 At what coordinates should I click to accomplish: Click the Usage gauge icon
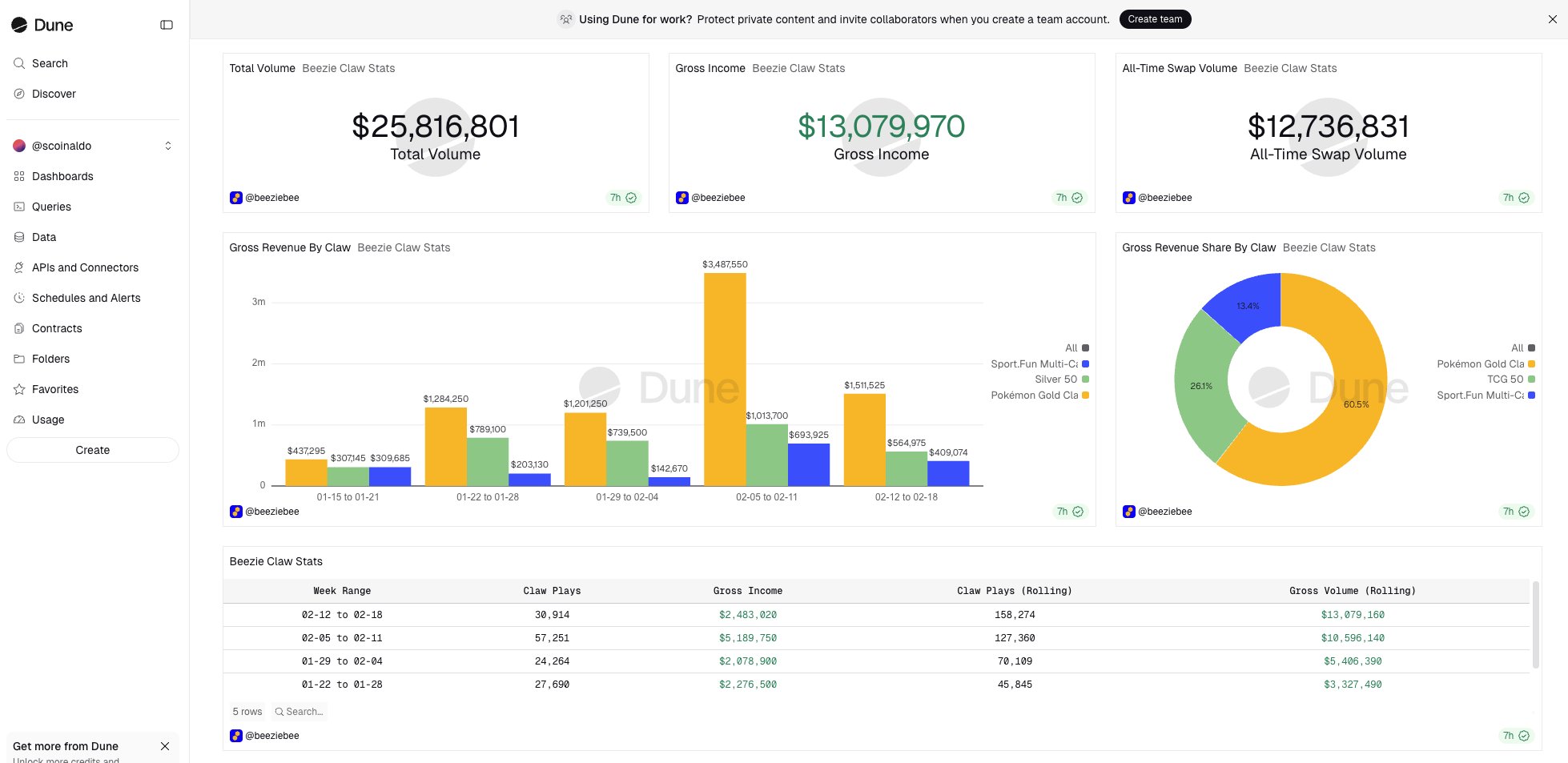point(19,420)
